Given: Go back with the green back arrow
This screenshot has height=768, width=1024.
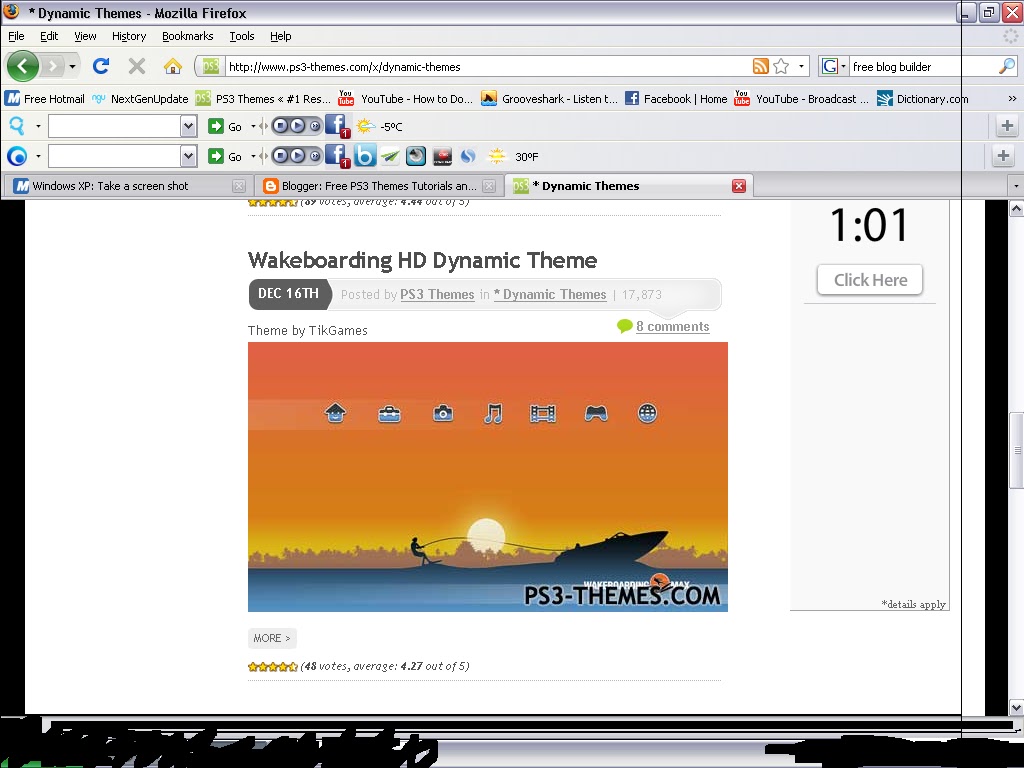Looking at the screenshot, I should [x=23, y=66].
